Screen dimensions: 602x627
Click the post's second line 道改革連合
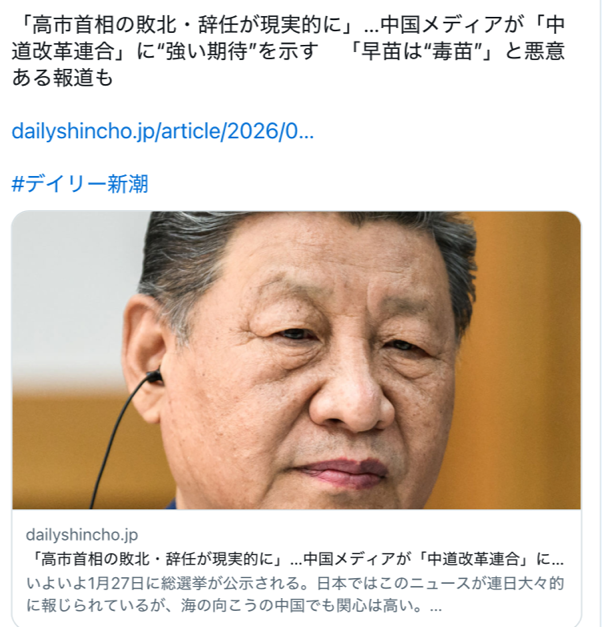[x=288, y=51]
